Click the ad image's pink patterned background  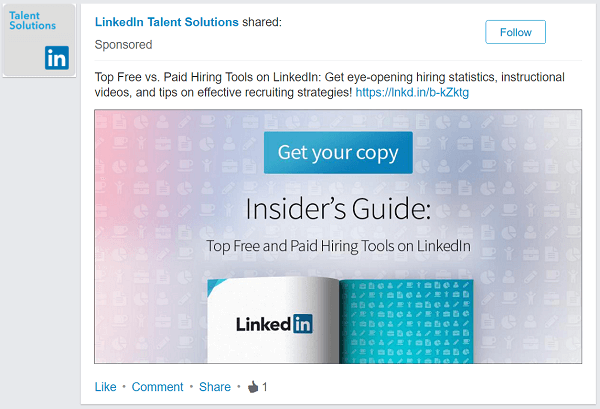click(140, 200)
